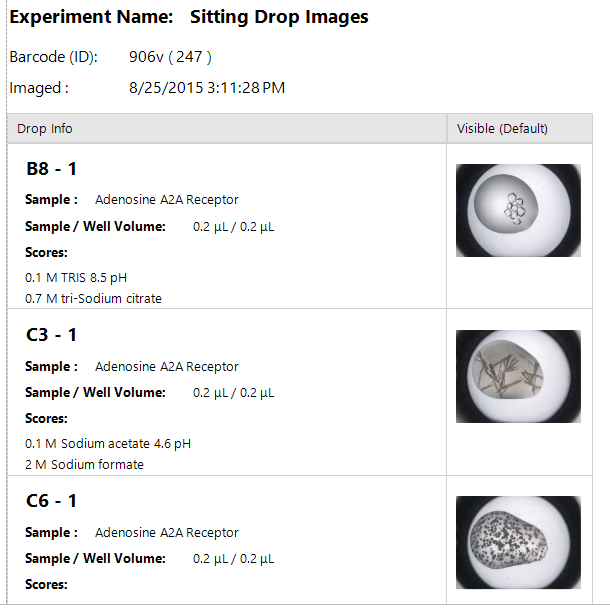Click the imaged date 8/25/2015 3:11:28 PM
The height and width of the screenshot is (609, 610).
[207, 88]
